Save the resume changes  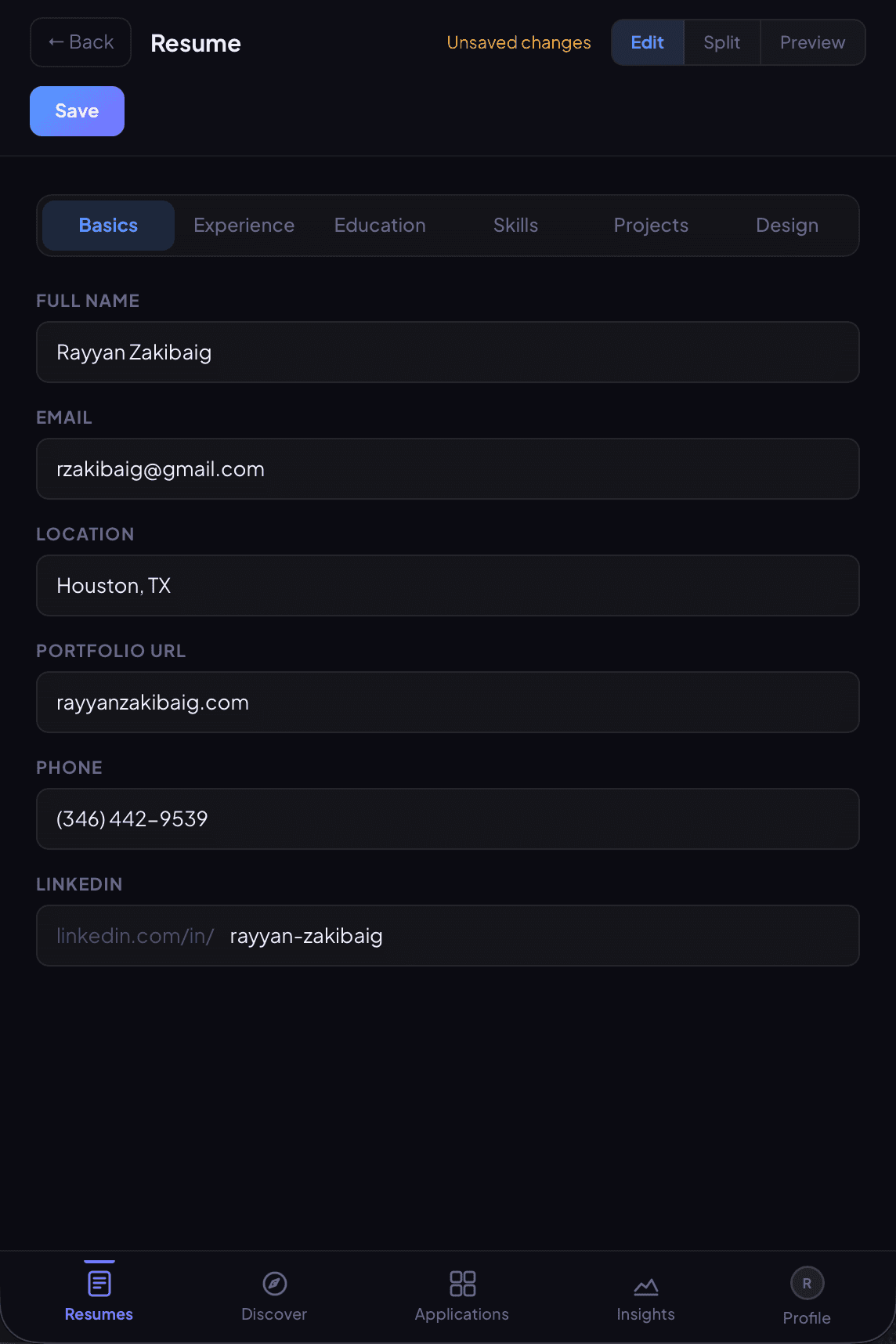[x=77, y=111]
